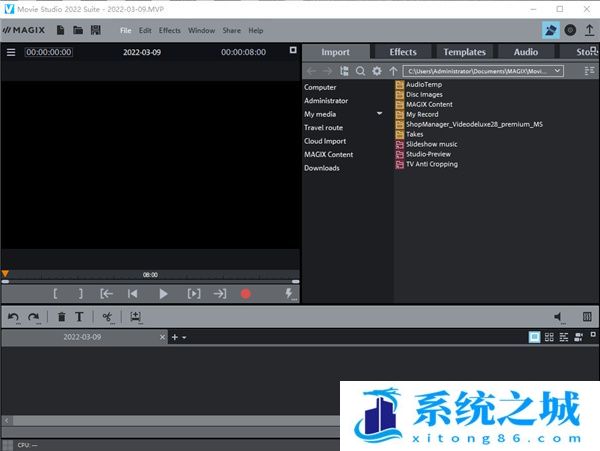Set the range out-point bracket

click(x=80, y=294)
